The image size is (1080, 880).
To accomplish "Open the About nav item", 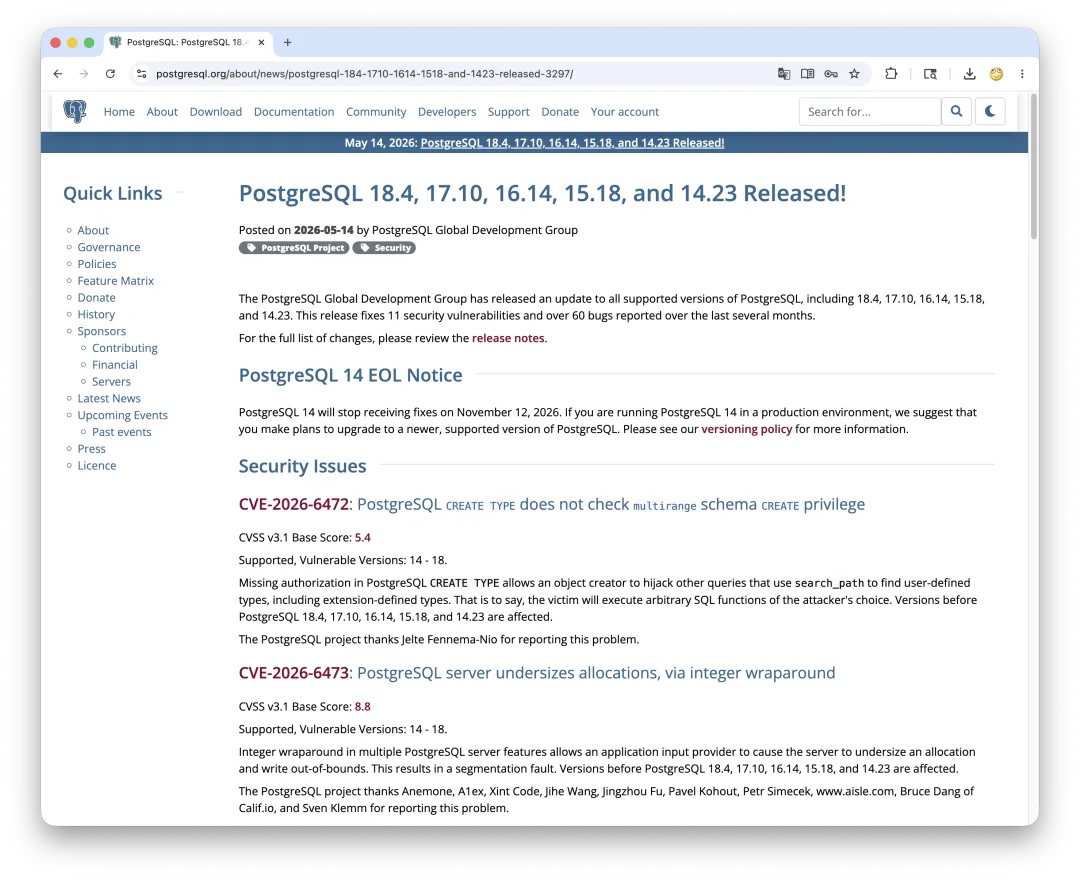I will pyautogui.click(x=162, y=112).
